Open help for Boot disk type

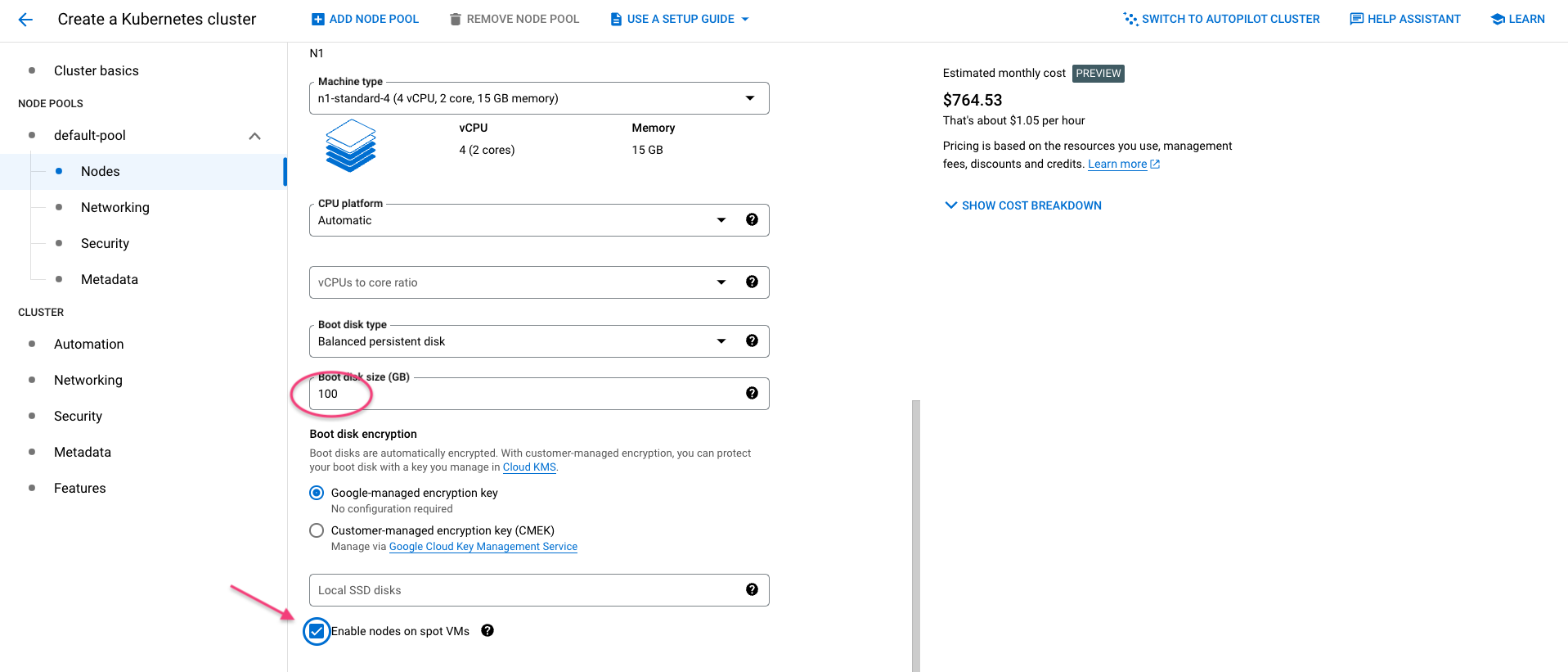[x=752, y=341]
